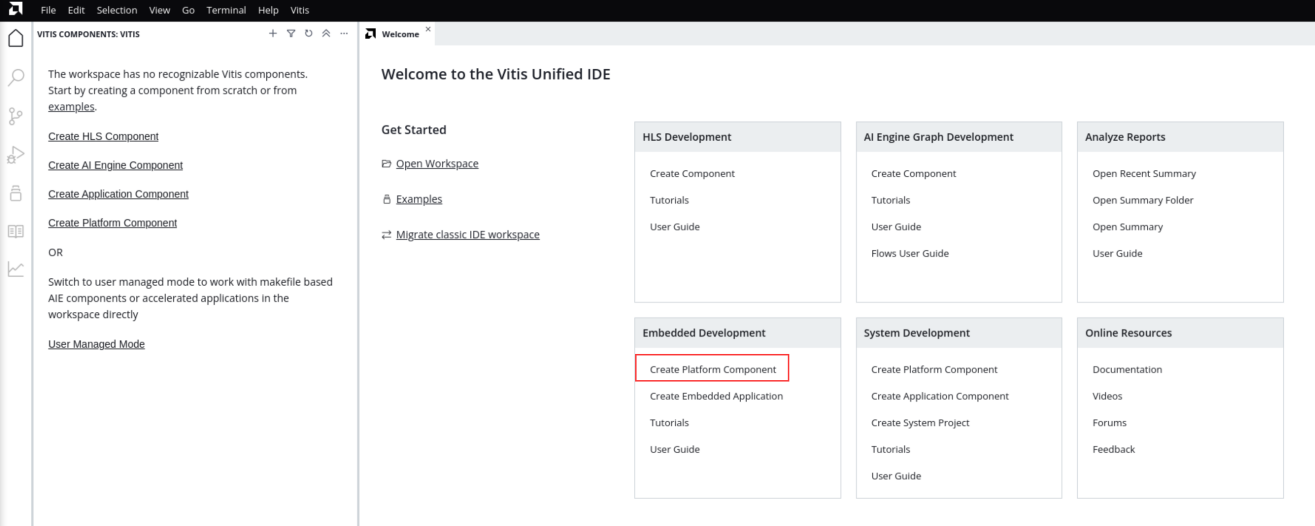The height and width of the screenshot is (526, 1315).
Task: Collapse all in the components panel
Action: [326, 33]
